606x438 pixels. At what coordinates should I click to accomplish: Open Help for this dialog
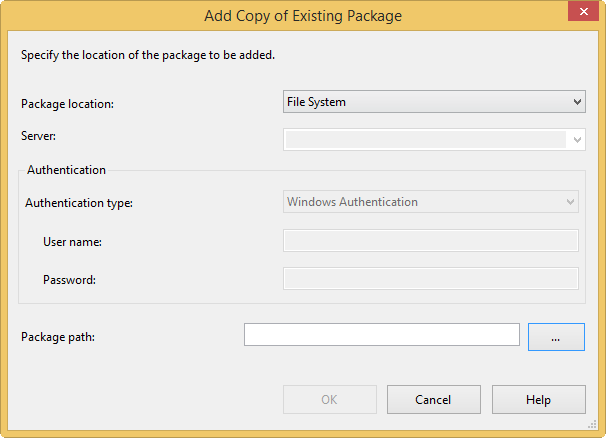coord(538,400)
